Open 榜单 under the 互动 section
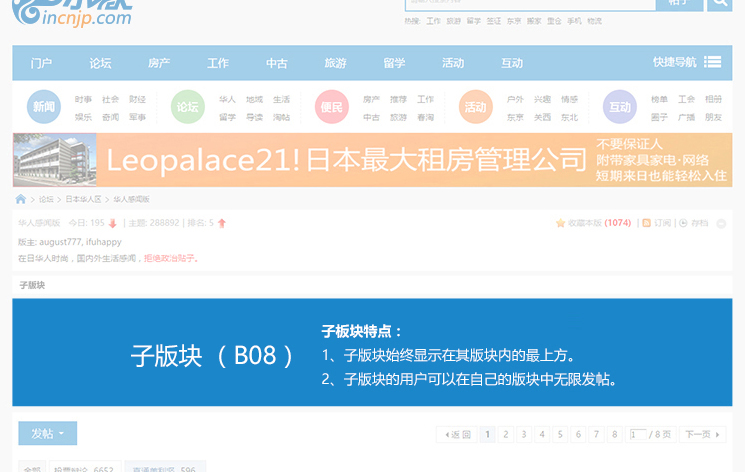 pos(659,99)
